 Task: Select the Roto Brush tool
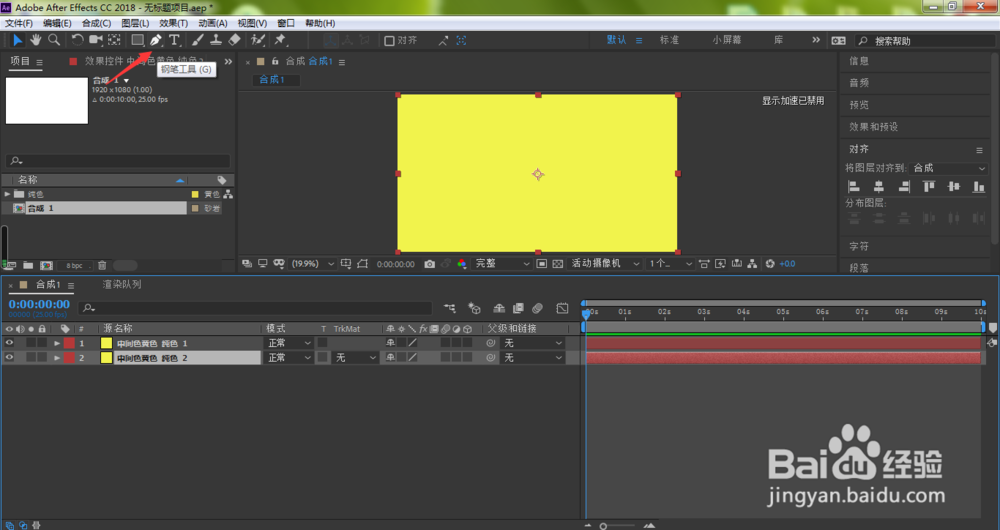(258, 40)
